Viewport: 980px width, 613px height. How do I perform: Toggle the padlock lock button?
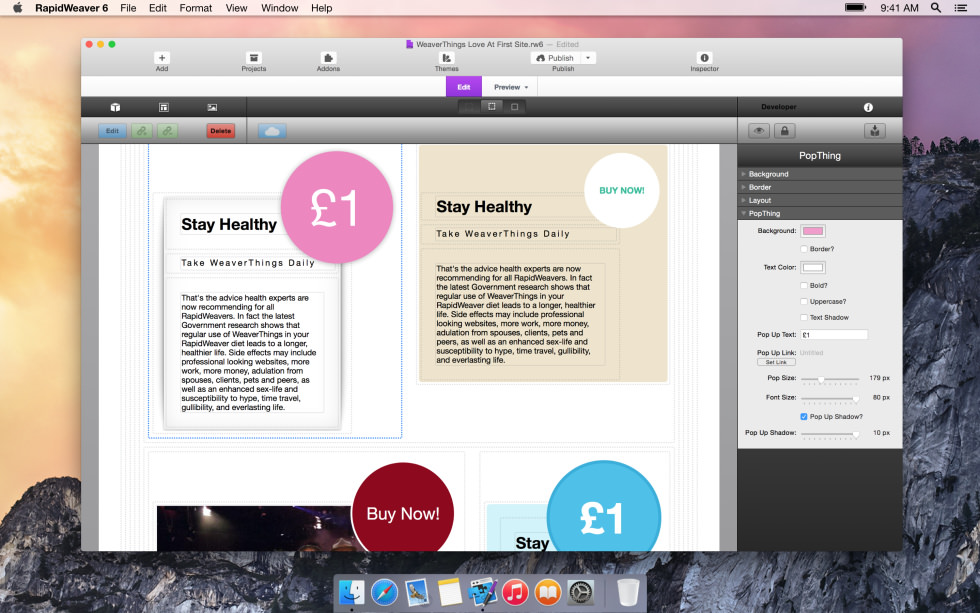click(x=784, y=131)
